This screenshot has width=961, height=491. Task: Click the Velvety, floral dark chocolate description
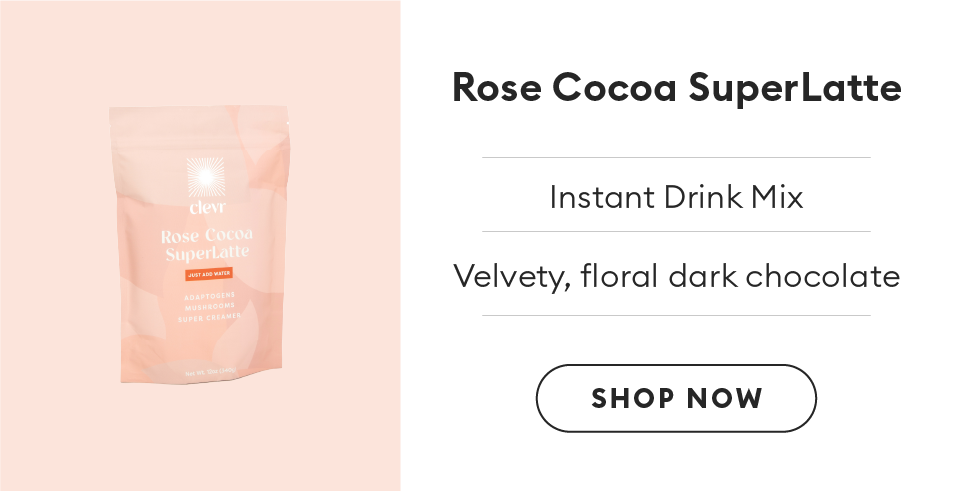[x=676, y=275]
